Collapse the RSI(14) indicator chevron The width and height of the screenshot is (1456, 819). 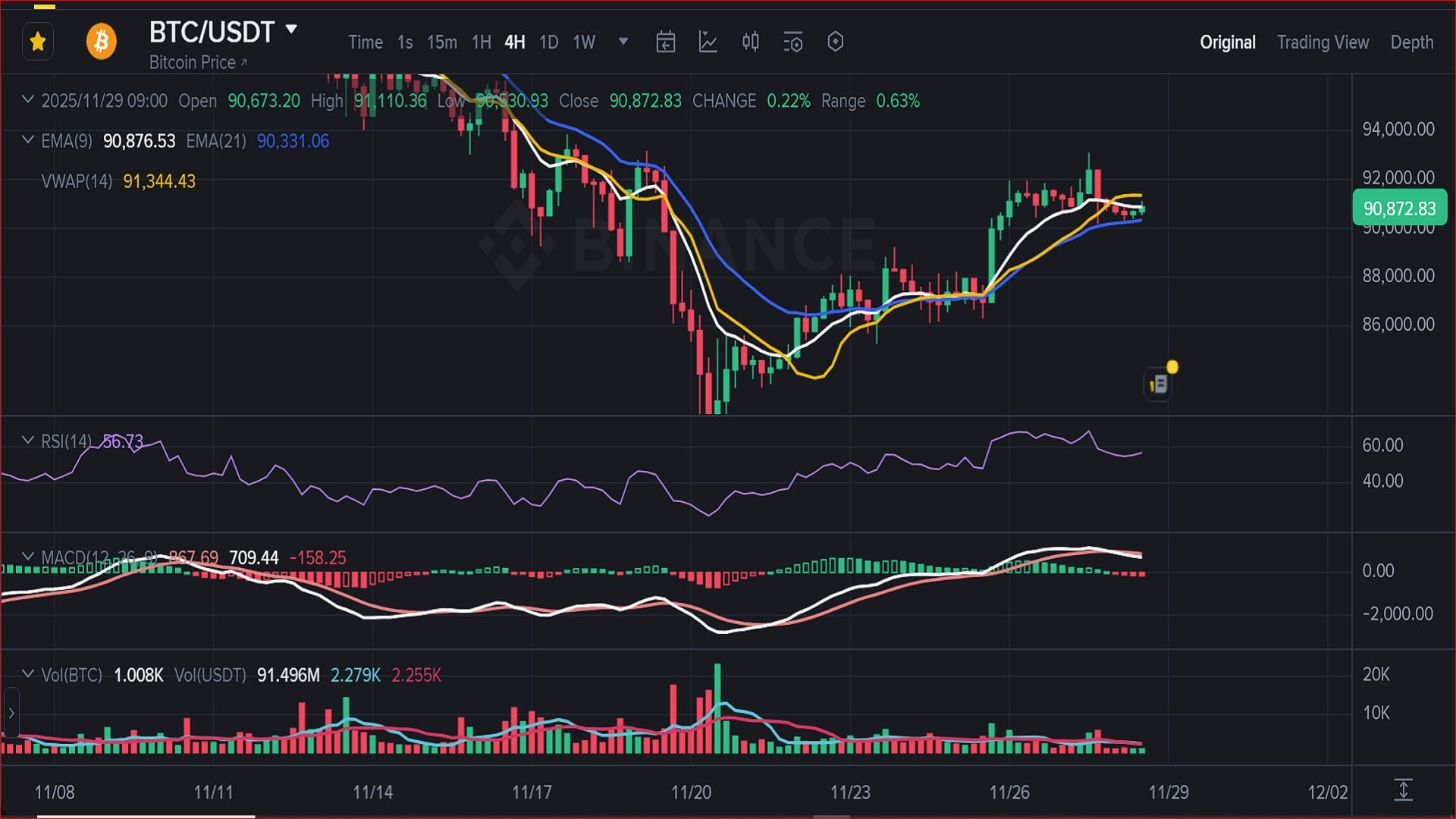tap(28, 440)
